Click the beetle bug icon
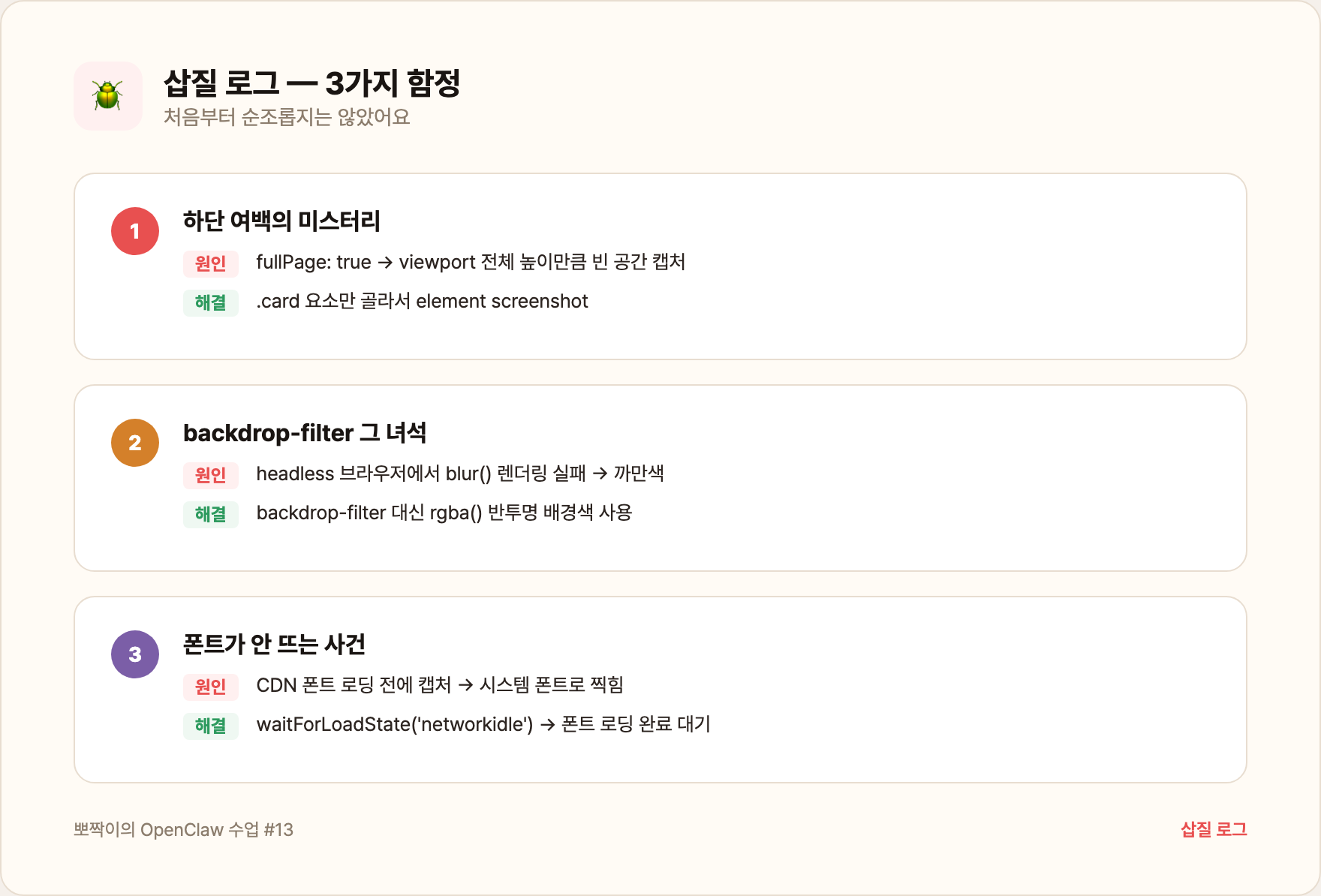This screenshot has width=1321, height=896. tap(107, 96)
